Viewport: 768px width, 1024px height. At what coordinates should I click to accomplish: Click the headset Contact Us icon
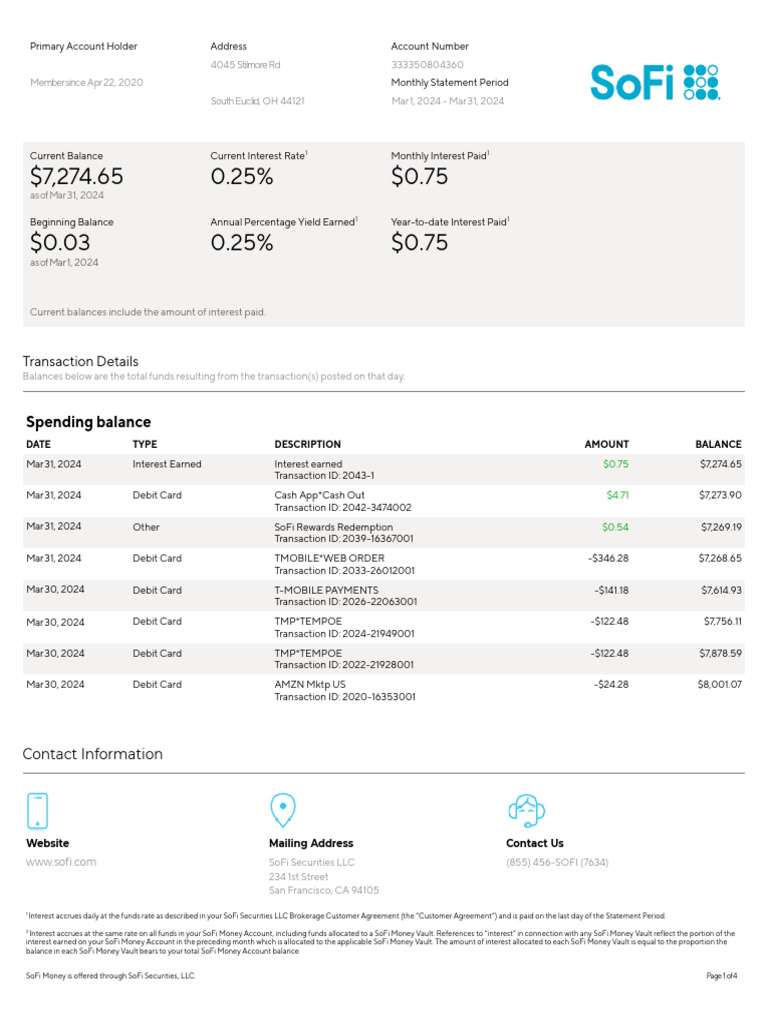[x=526, y=810]
